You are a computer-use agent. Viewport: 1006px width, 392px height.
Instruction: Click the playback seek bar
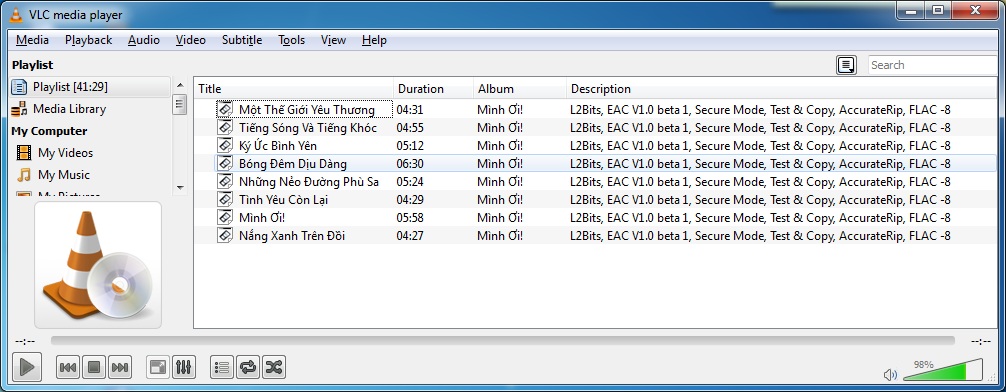click(502, 341)
